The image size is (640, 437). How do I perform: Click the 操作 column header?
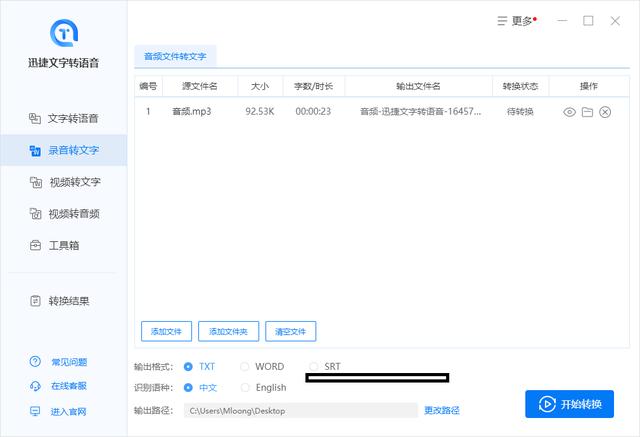[589, 86]
